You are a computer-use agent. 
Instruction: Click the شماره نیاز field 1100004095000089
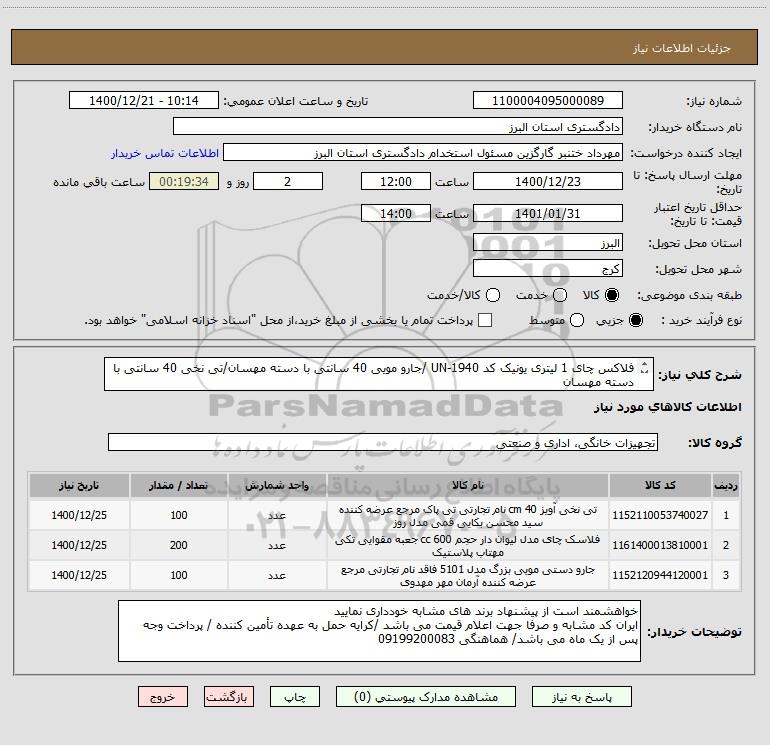(548, 101)
